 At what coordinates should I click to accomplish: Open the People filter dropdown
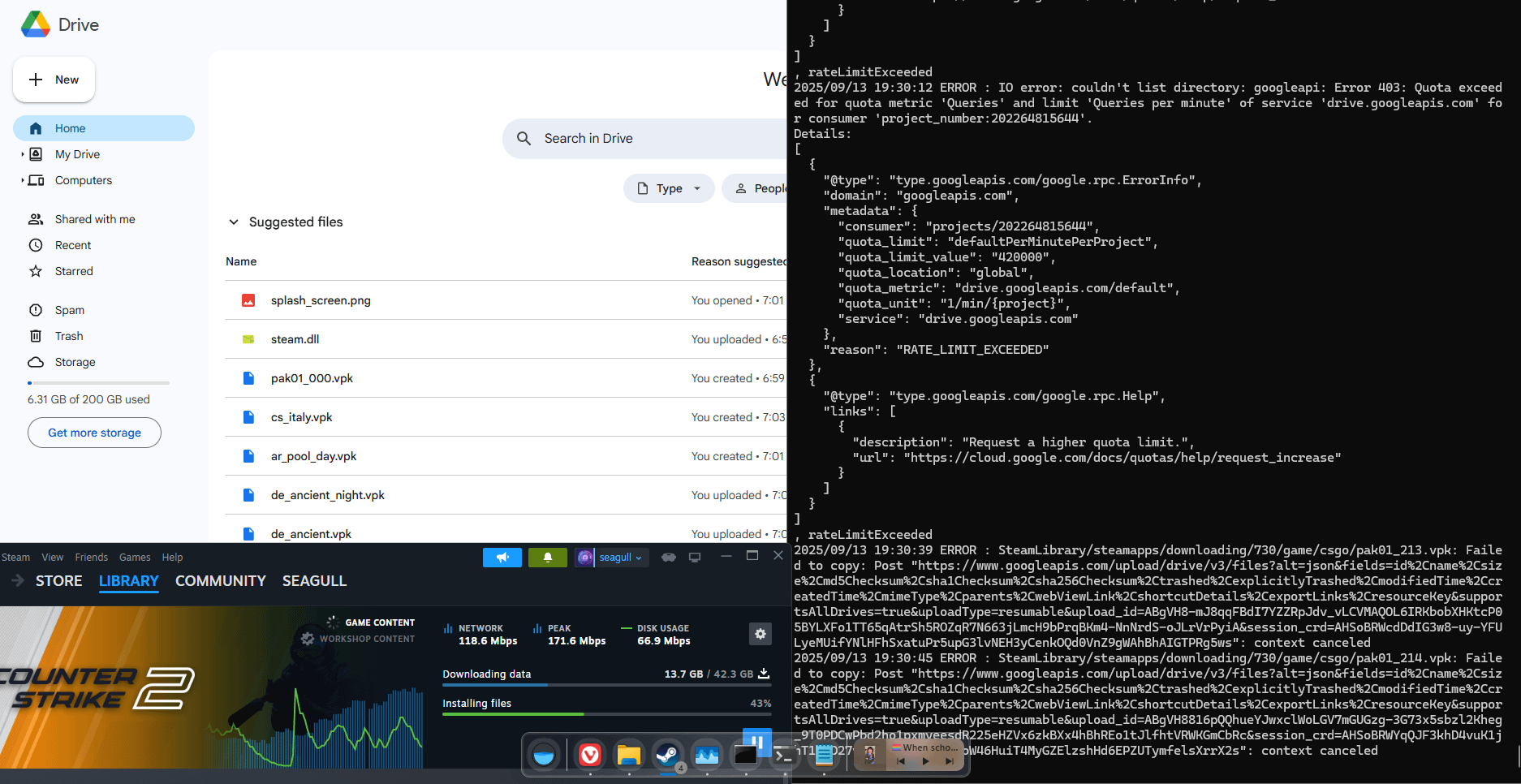pos(756,188)
